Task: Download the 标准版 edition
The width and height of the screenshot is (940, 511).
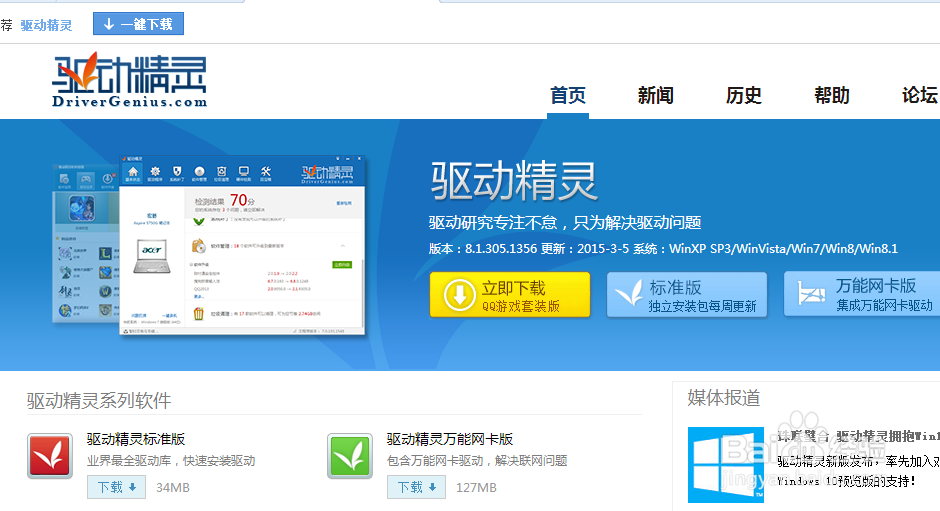Action: coord(687,294)
